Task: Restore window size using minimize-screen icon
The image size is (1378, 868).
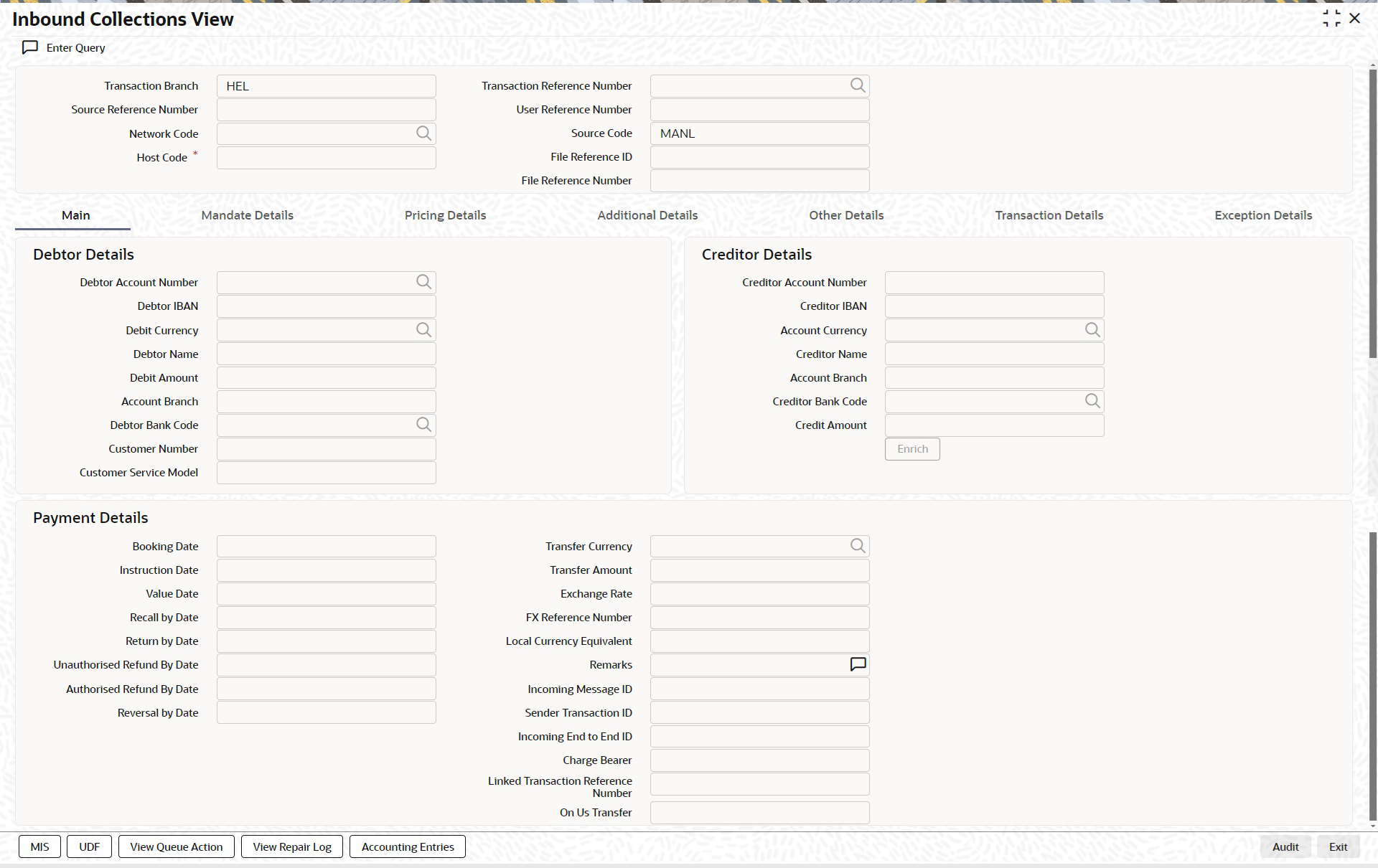Action: tap(1331, 19)
